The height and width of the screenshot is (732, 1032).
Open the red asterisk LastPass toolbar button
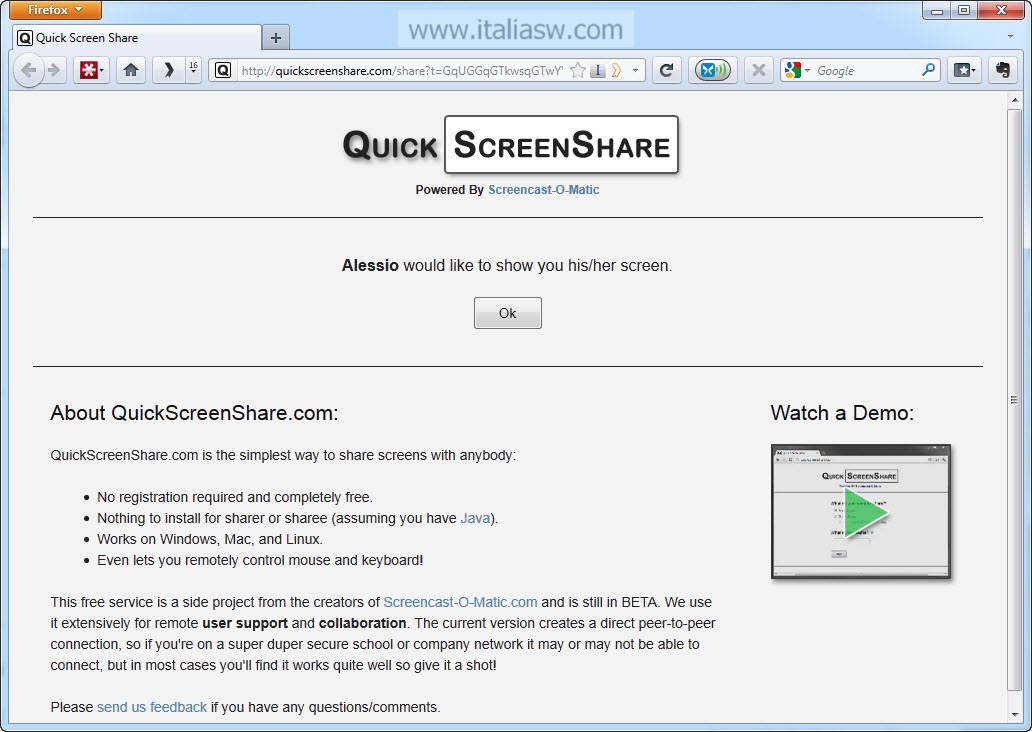coord(91,70)
